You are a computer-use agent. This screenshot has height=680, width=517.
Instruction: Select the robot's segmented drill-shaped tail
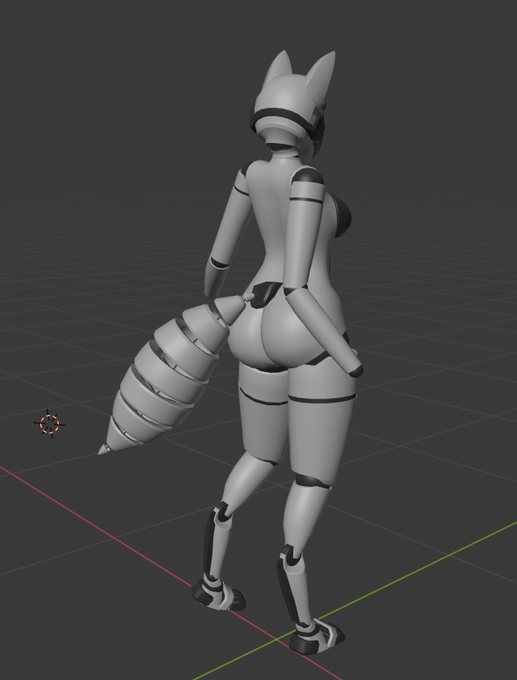(173, 373)
